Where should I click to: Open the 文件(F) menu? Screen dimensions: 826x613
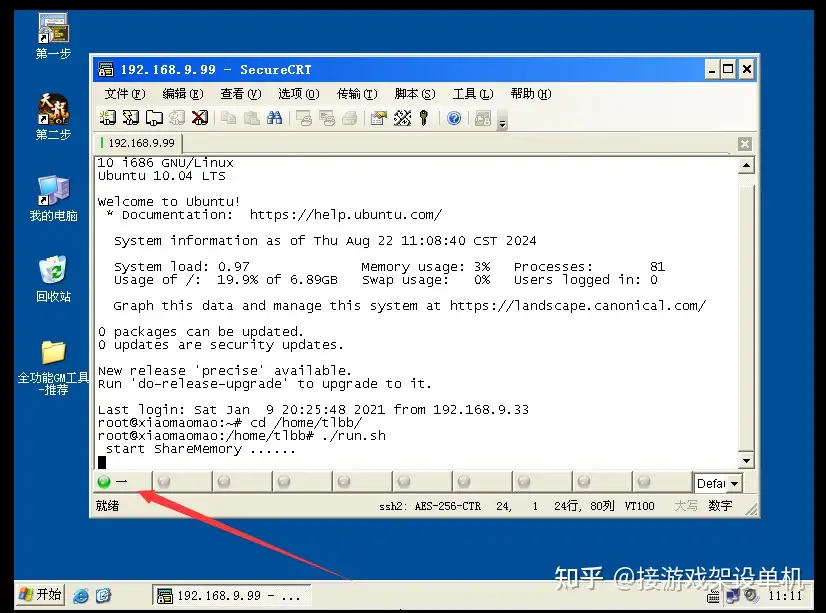pyautogui.click(x=124, y=94)
